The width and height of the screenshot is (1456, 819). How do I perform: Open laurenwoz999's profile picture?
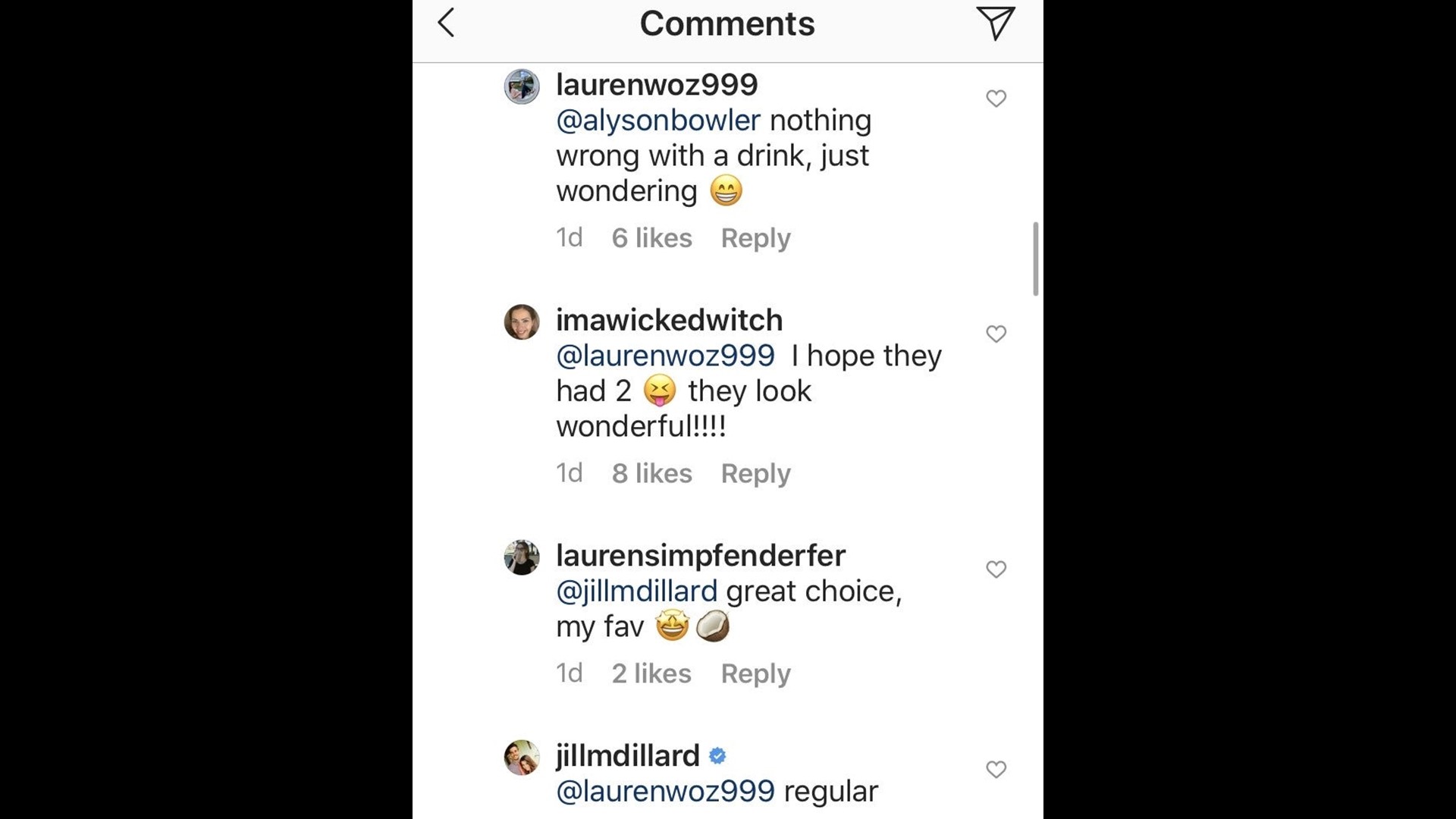point(522,86)
